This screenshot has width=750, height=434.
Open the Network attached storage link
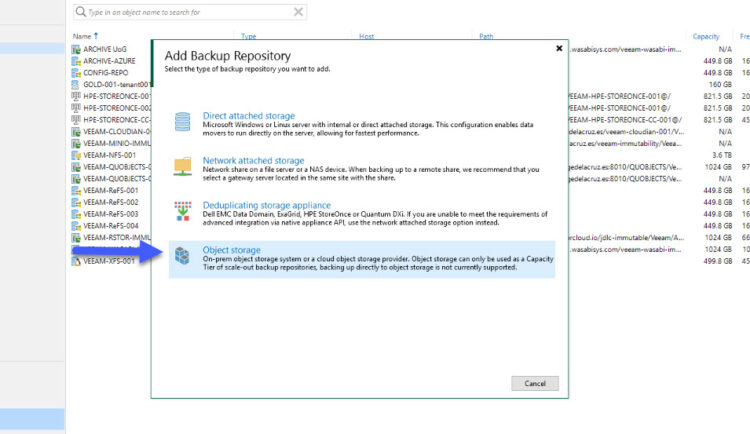pyautogui.click(x=253, y=160)
